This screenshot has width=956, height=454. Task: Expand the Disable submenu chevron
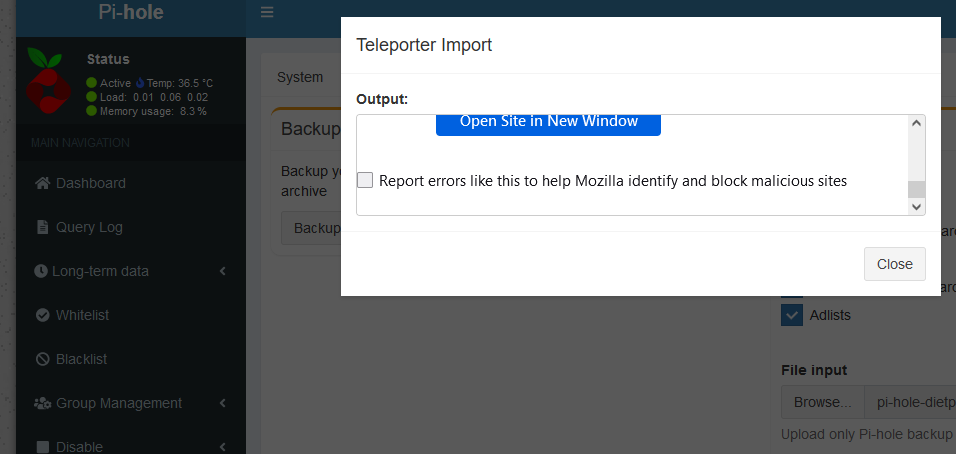[223, 447]
